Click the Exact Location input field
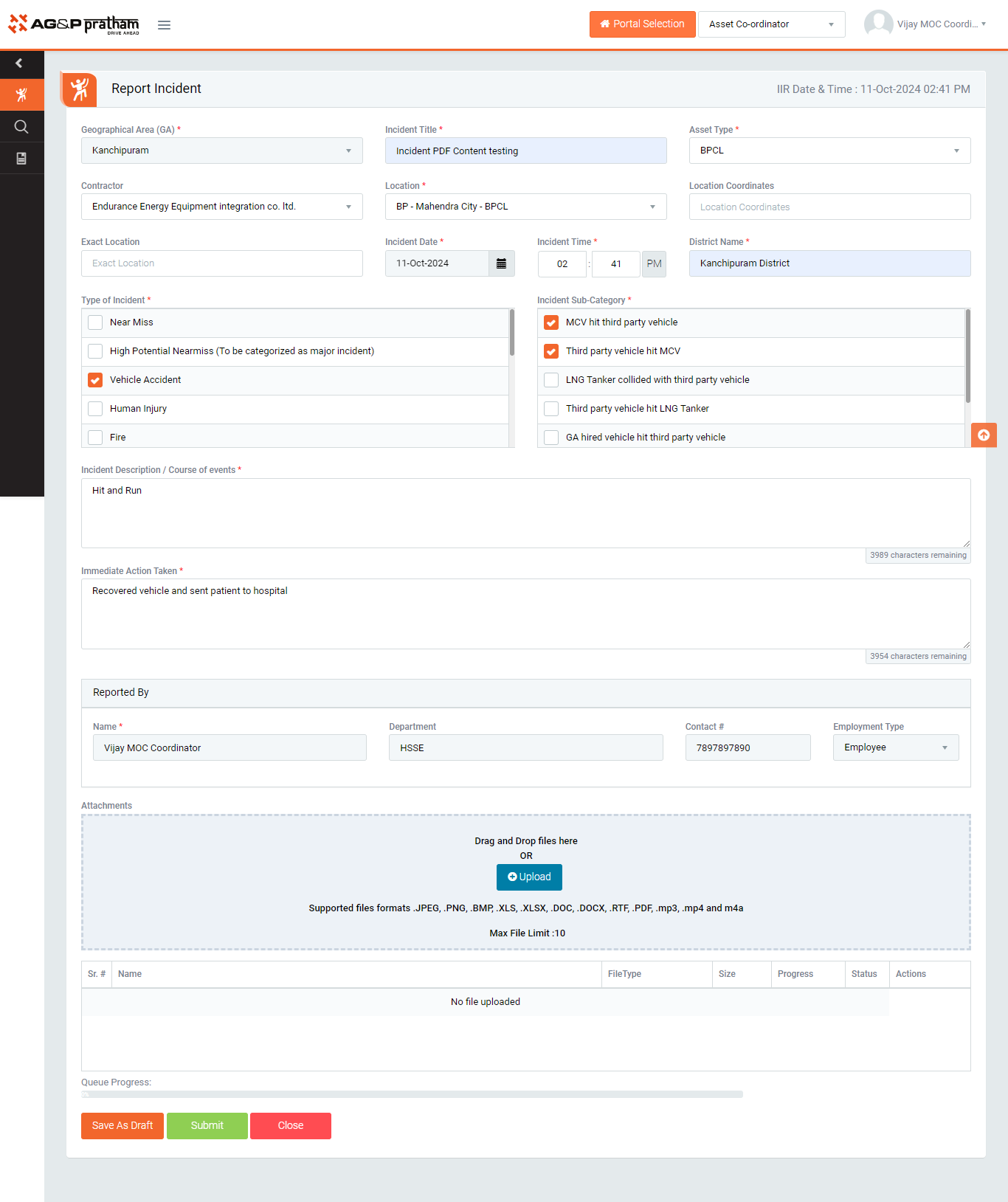 [221, 263]
